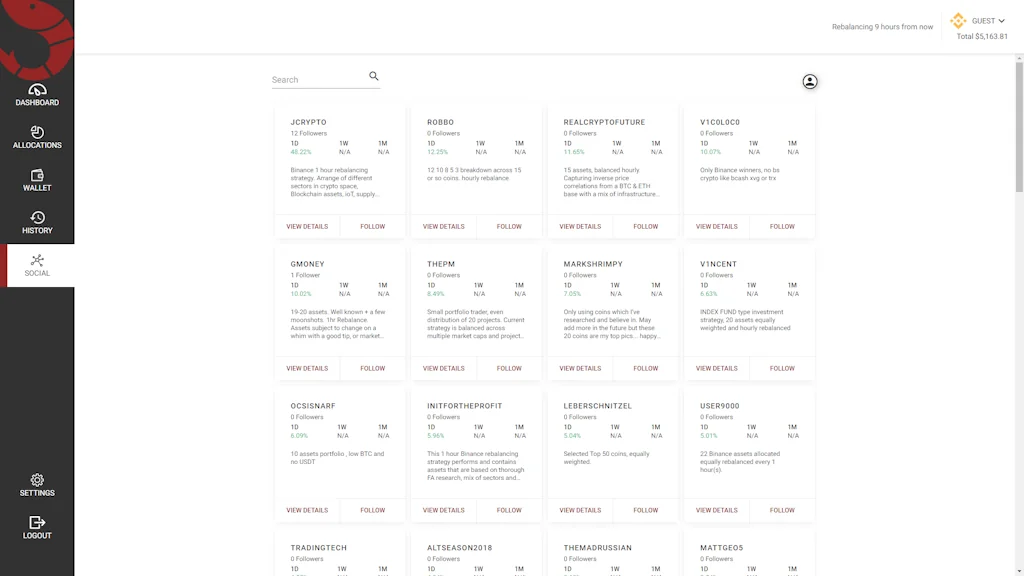View details of the MARKSHRIMPY portfolio
This screenshot has height=576, width=1024.
580,368
